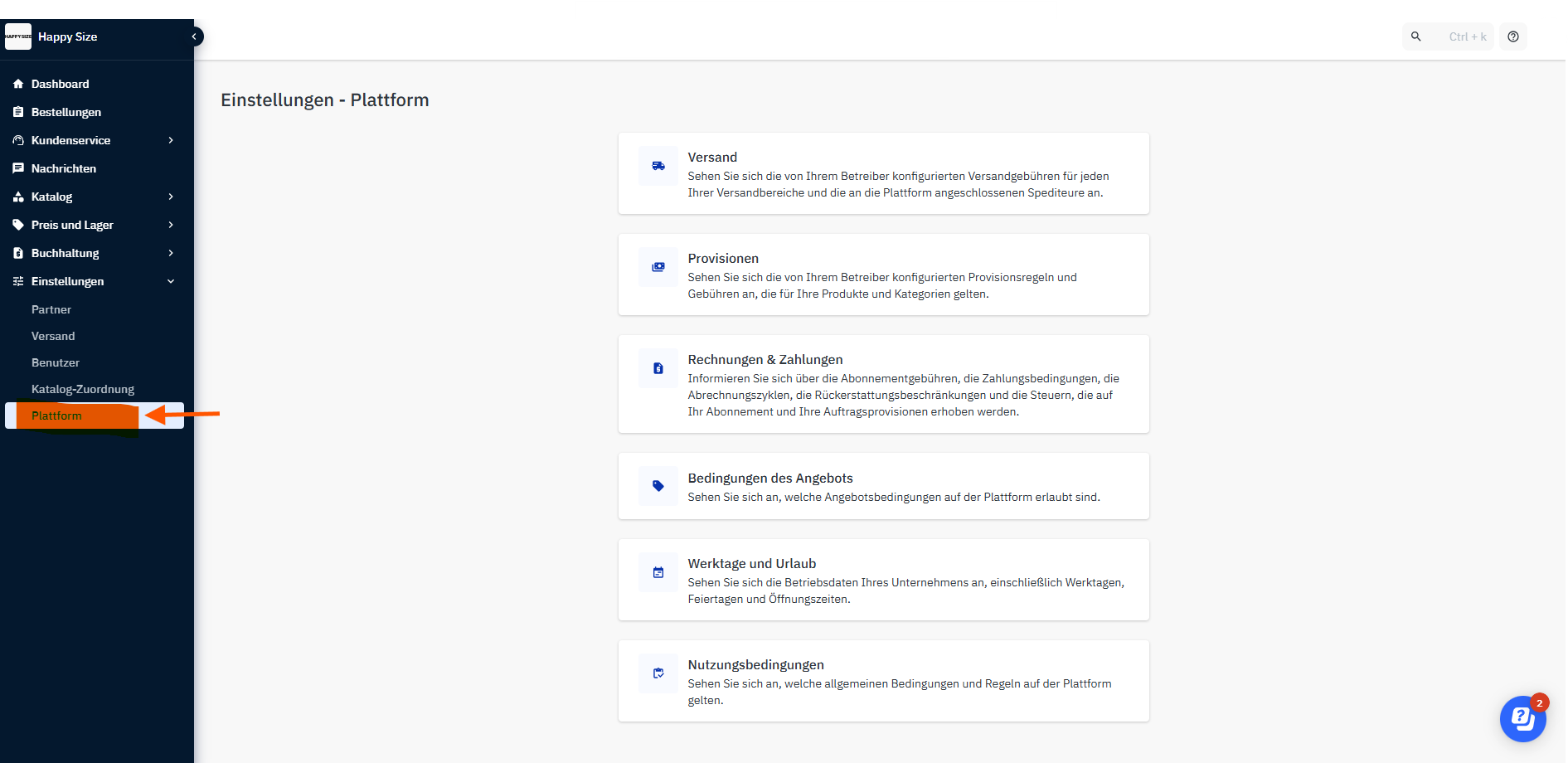Open the Nachrichten sidebar entry
This screenshot has width=1568, height=763.
pos(63,168)
